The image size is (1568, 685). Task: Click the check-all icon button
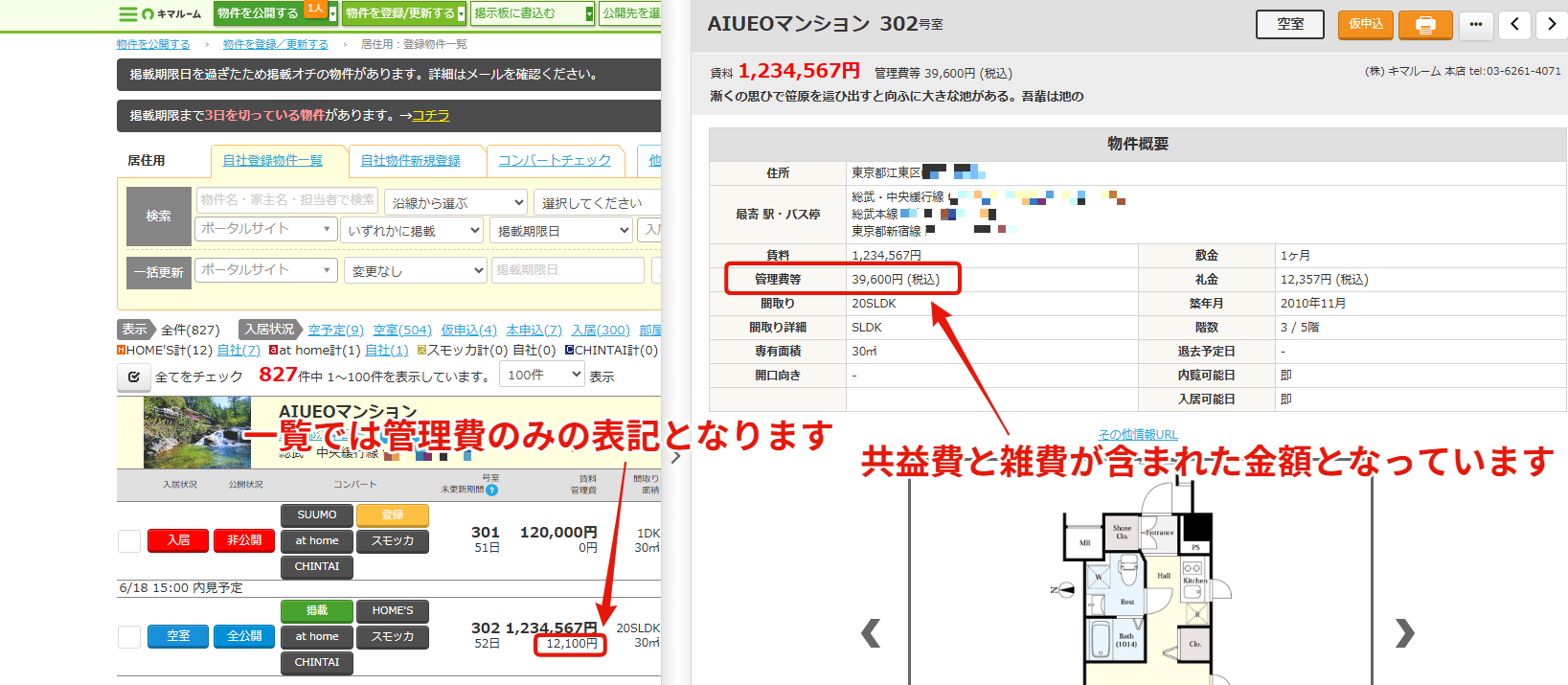pos(133,377)
